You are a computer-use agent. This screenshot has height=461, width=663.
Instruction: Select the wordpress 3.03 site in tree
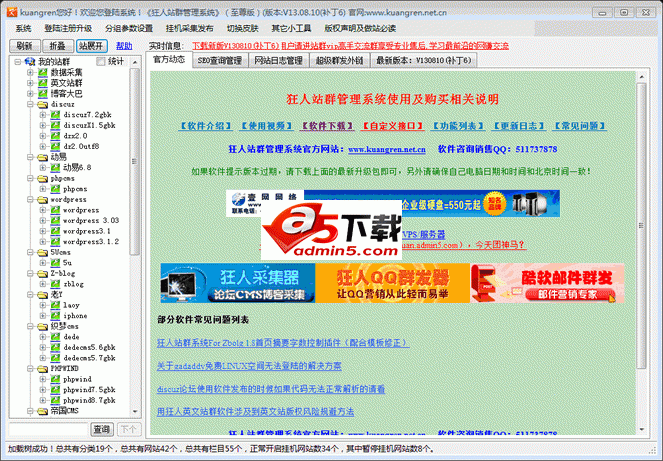[90, 220]
